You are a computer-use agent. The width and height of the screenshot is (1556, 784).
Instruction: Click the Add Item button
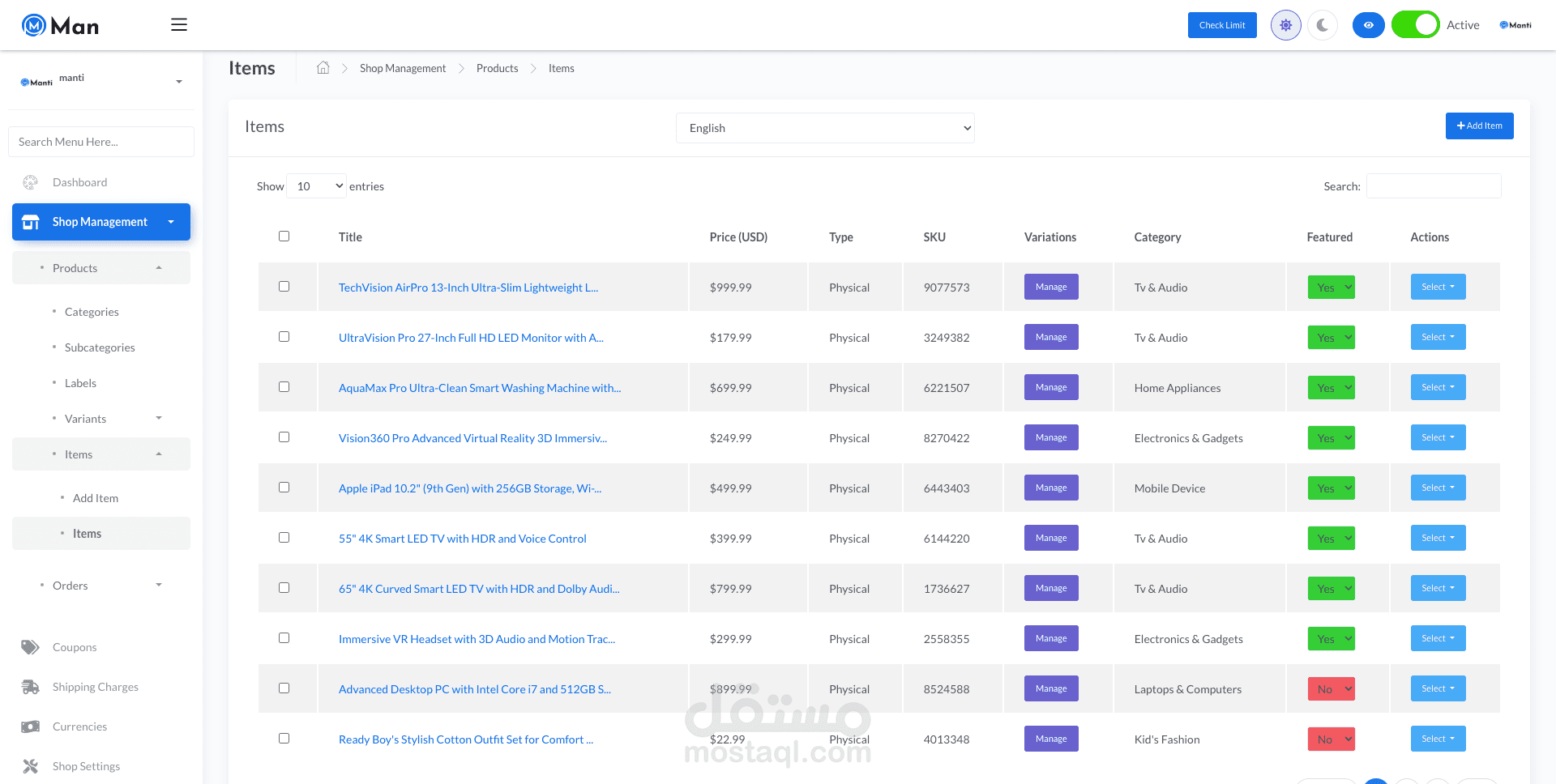[x=1479, y=126]
